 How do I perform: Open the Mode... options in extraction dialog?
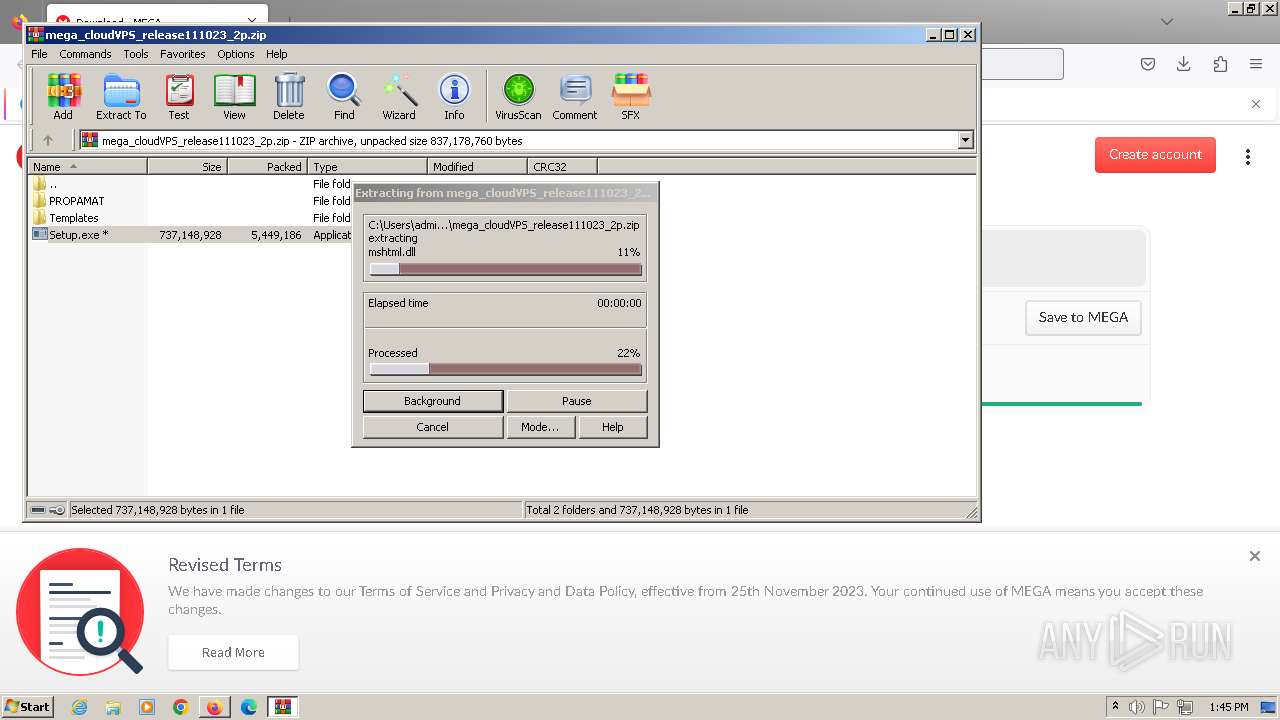coord(540,427)
